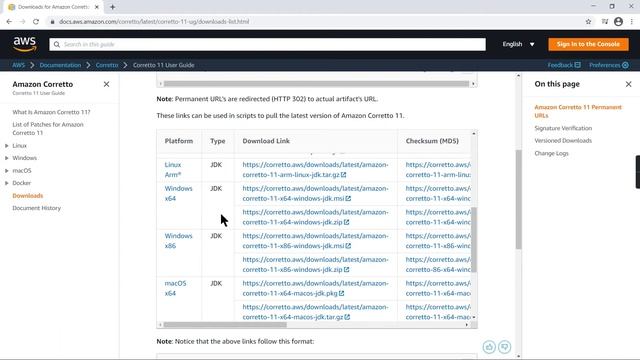Jump to Amazon Corretto 11 Permanent URLs
Image resolution: width=640 pixels, height=360 pixels.
[x=578, y=111]
